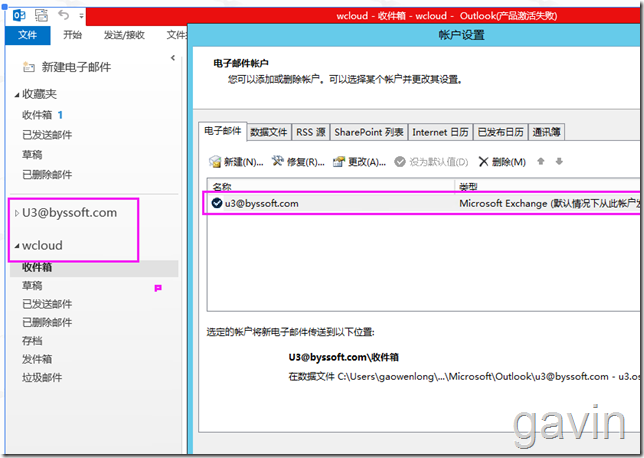Viewport: 644px width, 458px height.
Task: Collapse the wcloud mailbox tree
Action: pos(17,246)
